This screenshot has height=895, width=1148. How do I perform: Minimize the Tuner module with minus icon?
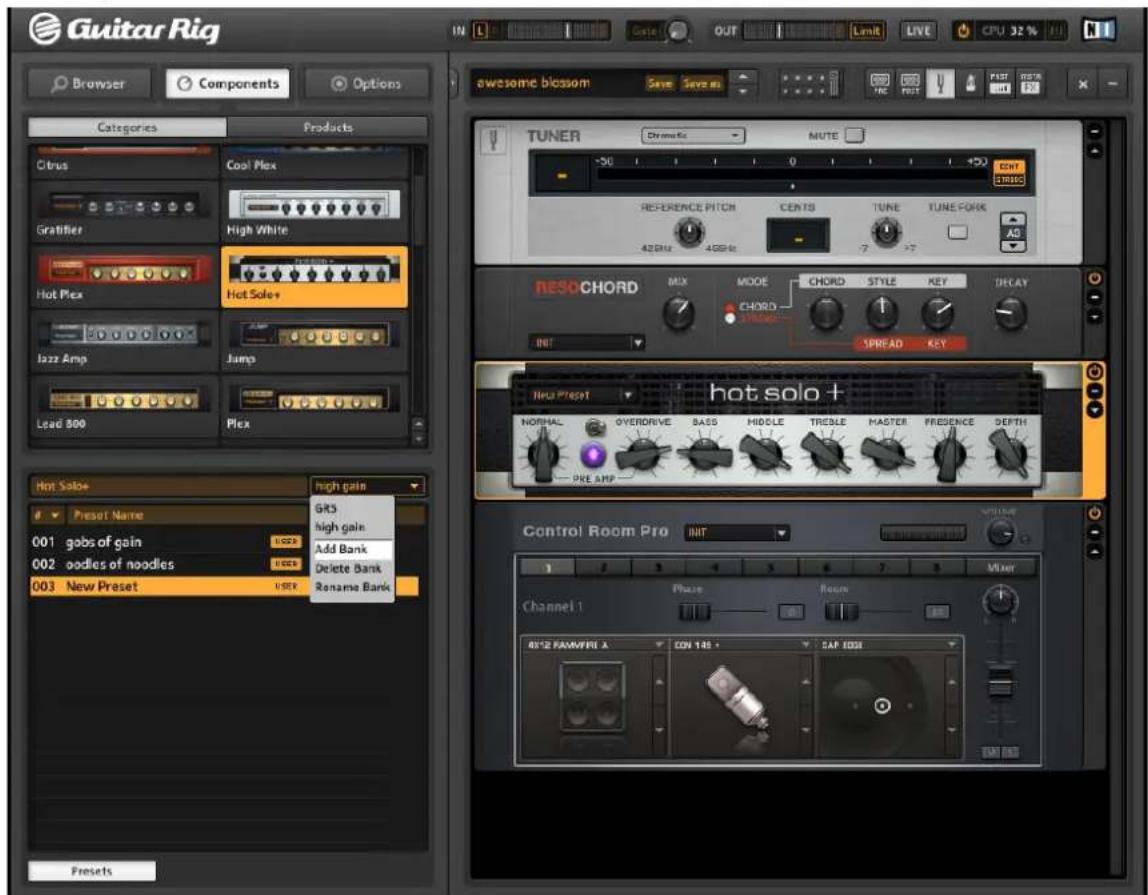1095,132
